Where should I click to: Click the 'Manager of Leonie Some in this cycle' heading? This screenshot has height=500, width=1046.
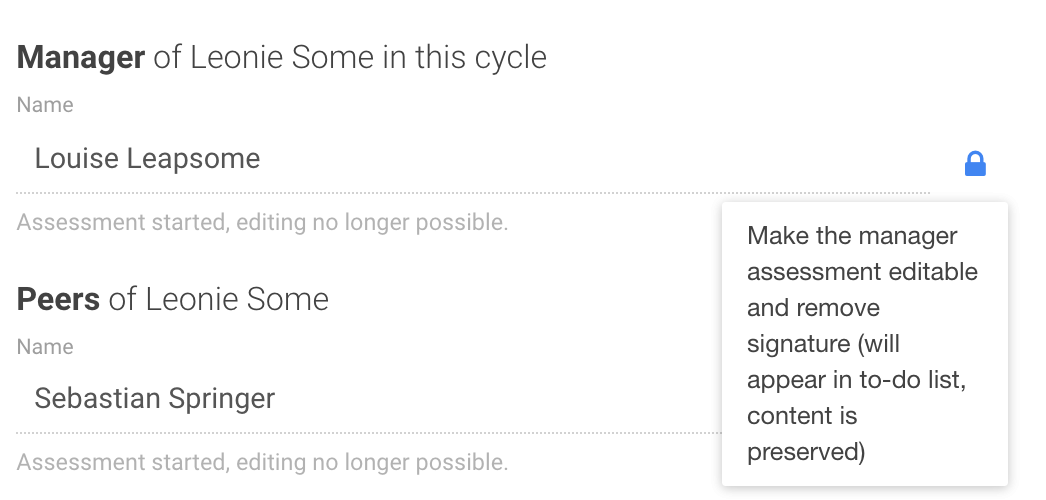tap(282, 57)
